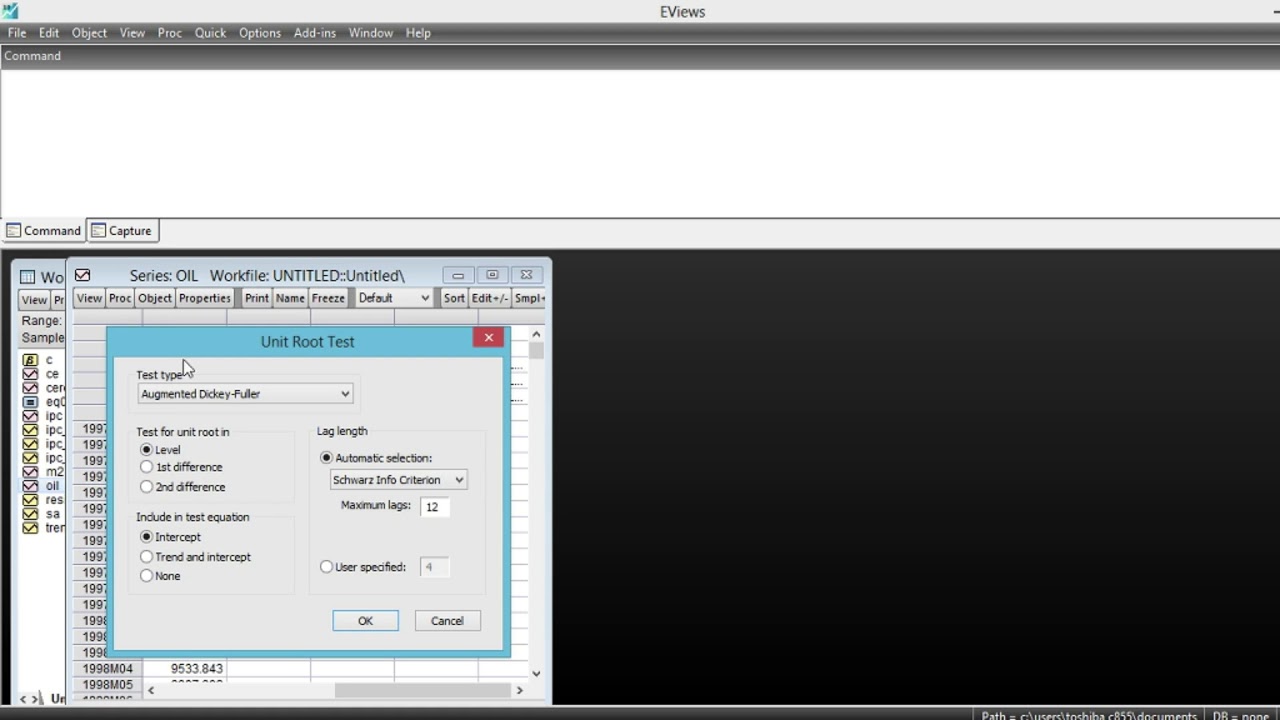Open the Object menu
Image resolution: width=1280 pixels, height=720 pixels.
click(x=89, y=33)
